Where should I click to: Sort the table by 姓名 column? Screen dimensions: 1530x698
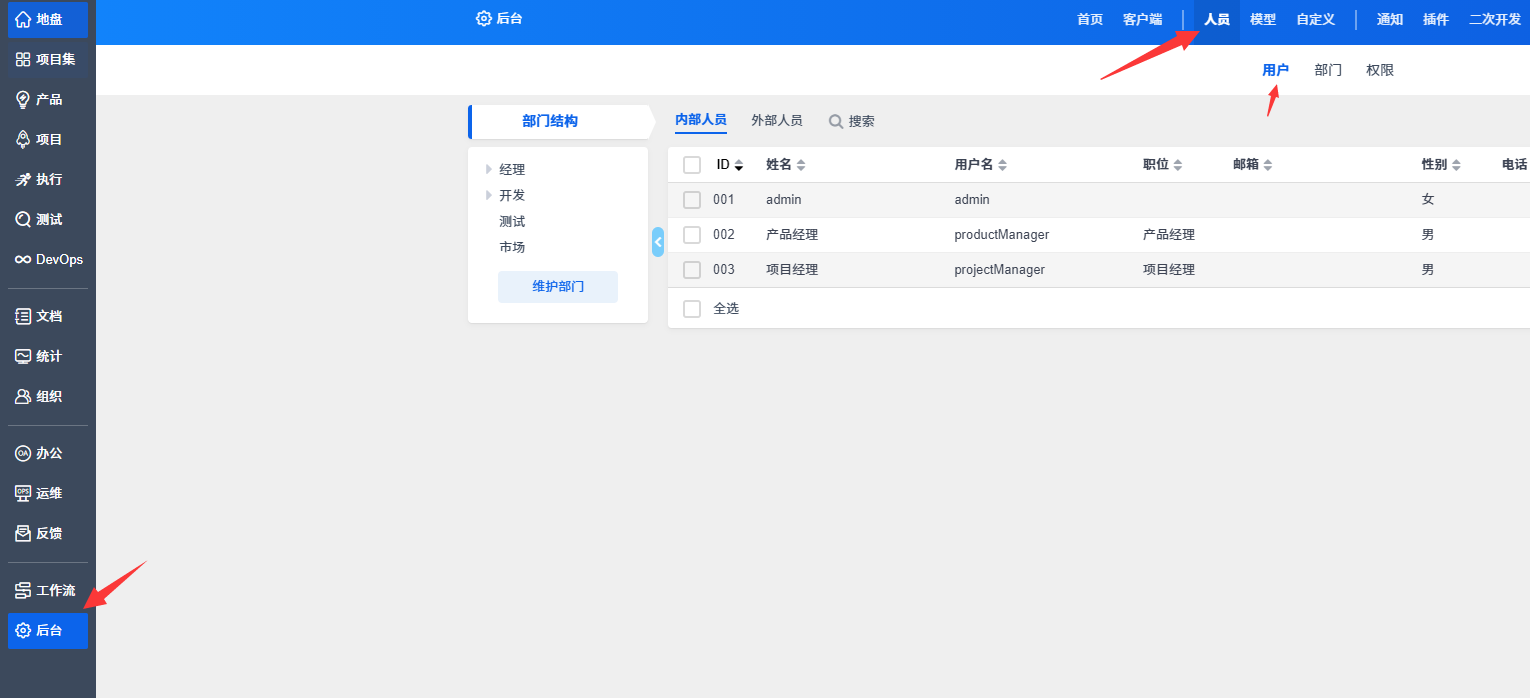[800, 165]
